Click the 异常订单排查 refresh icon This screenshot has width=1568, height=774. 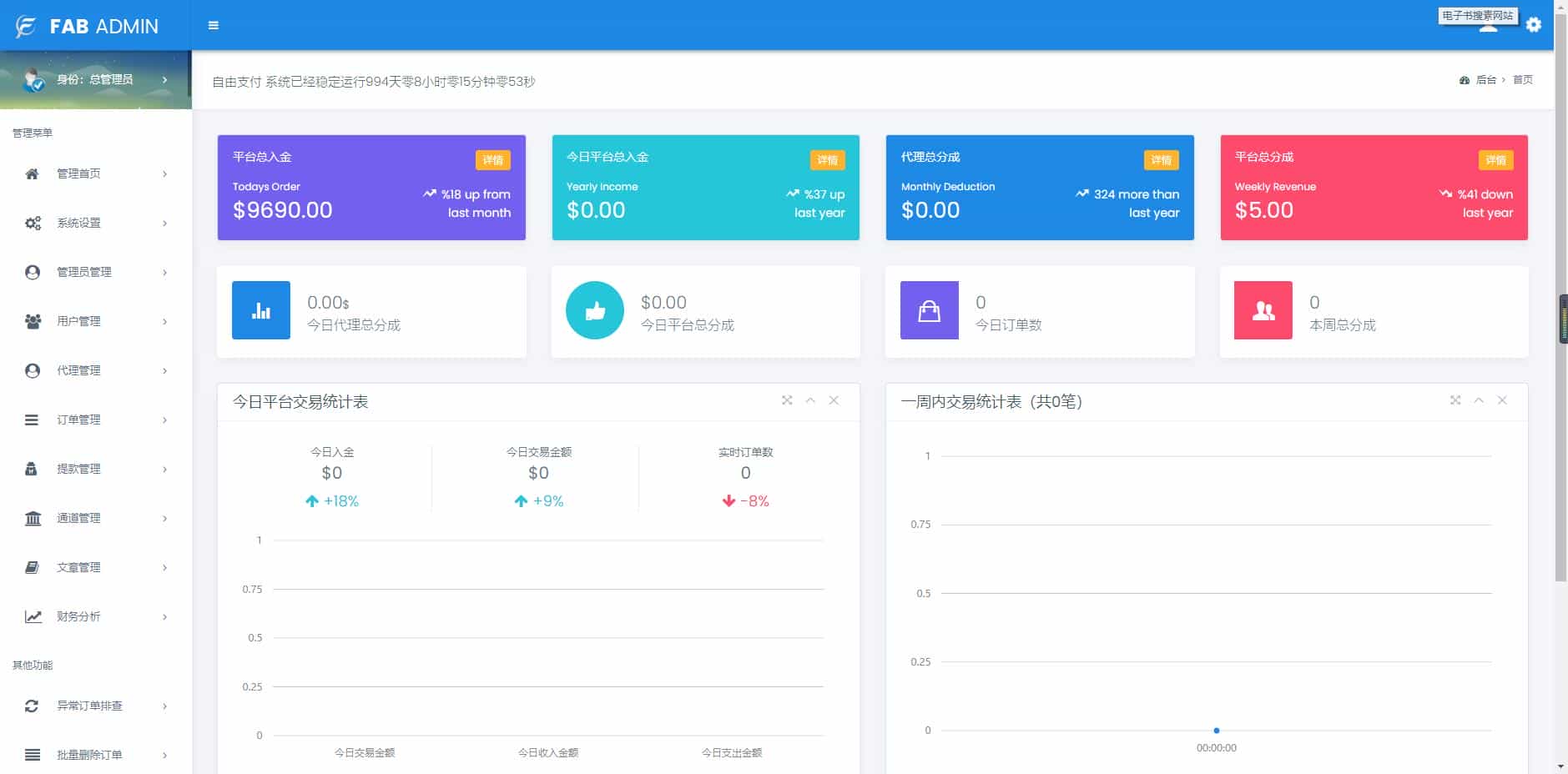32,706
